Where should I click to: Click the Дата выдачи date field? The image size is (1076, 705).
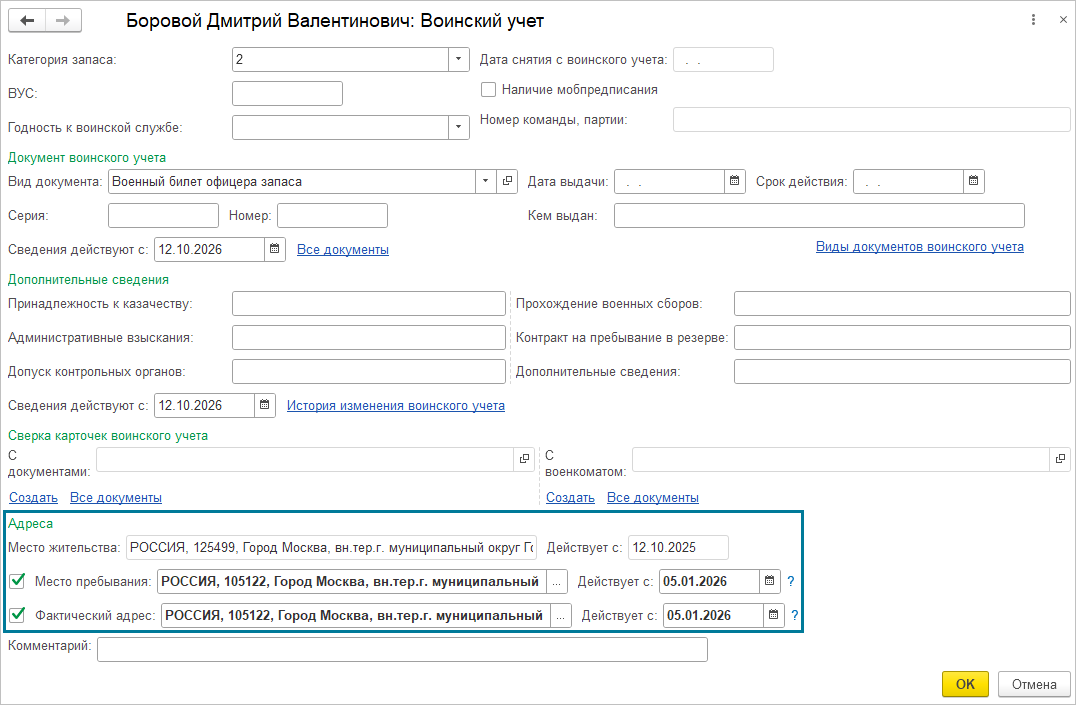(669, 181)
